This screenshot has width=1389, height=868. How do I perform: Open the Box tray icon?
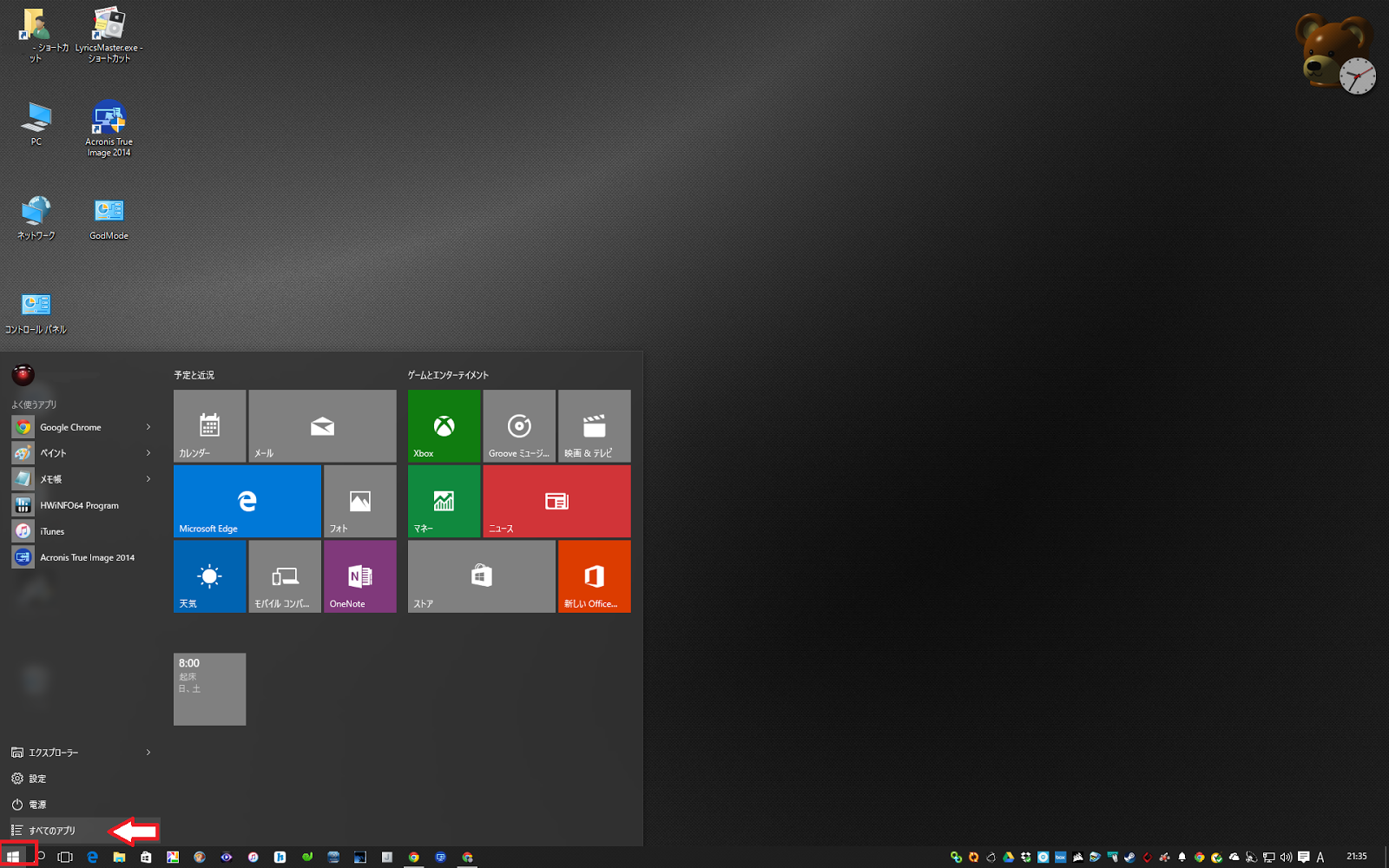point(1061,858)
